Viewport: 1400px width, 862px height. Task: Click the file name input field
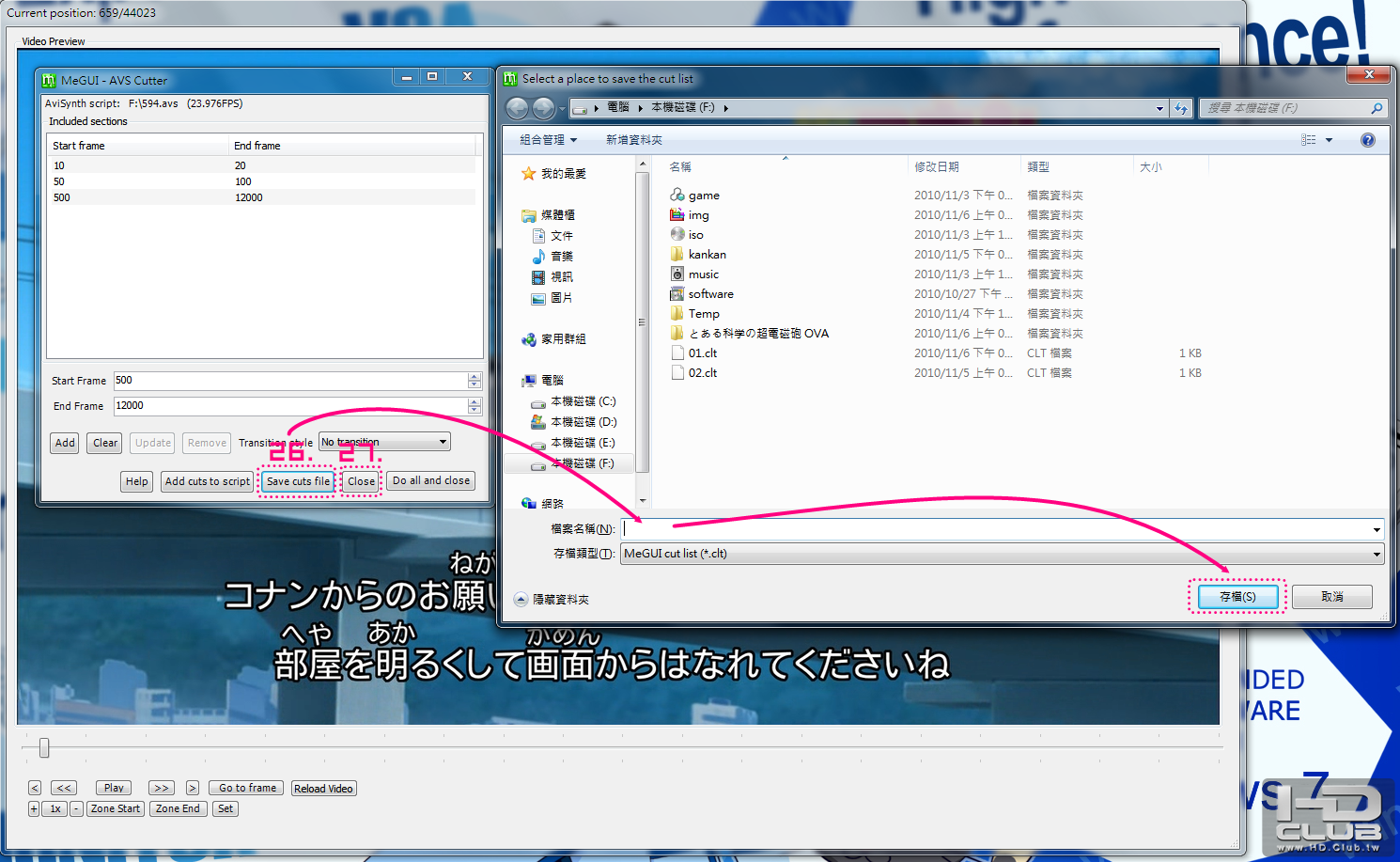click(x=1003, y=529)
